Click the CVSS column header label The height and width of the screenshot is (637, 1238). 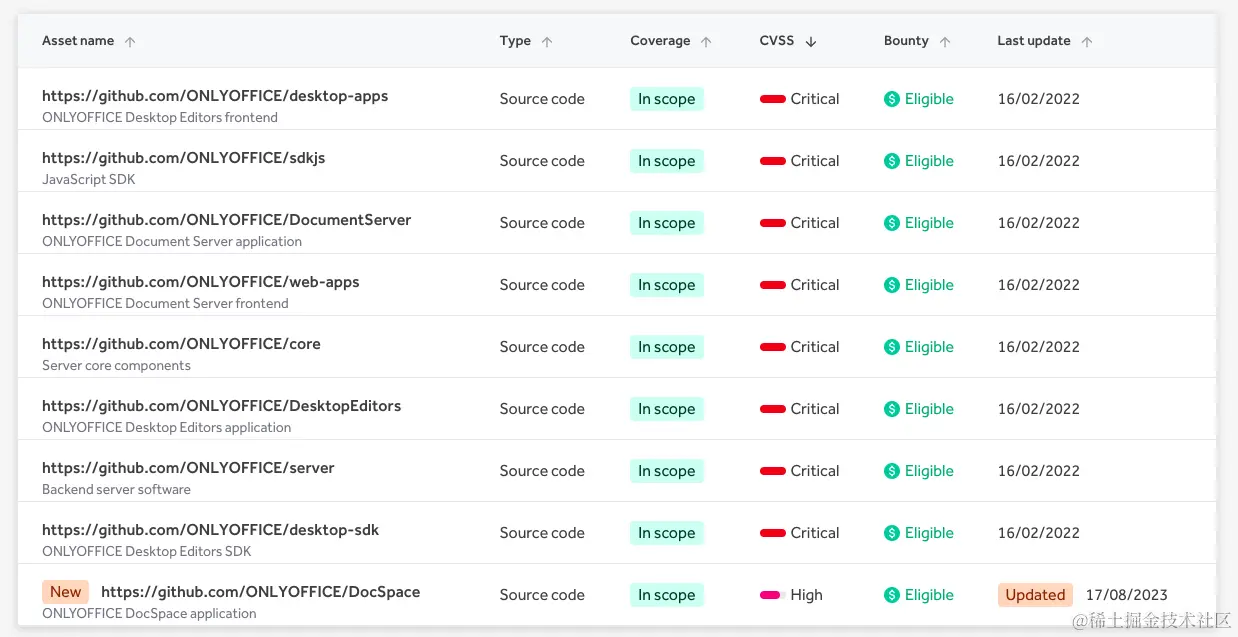point(777,41)
